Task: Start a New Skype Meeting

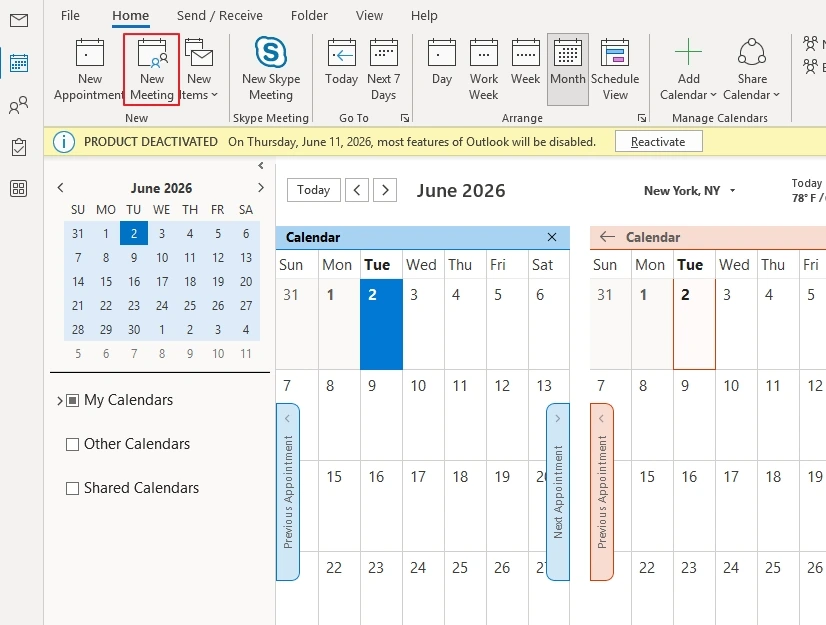Action: click(x=271, y=70)
